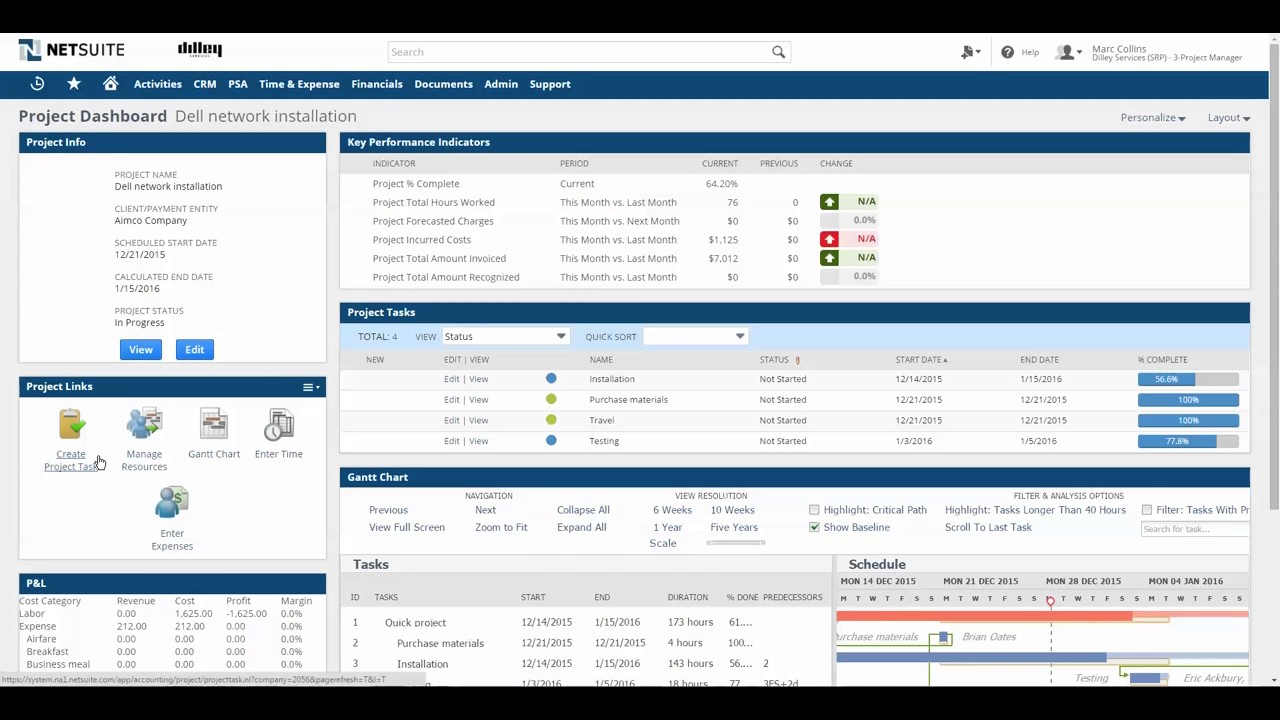The width and height of the screenshot is (1280, 720).
Task: Click the Search for task field
Action: coord(1195,529)
